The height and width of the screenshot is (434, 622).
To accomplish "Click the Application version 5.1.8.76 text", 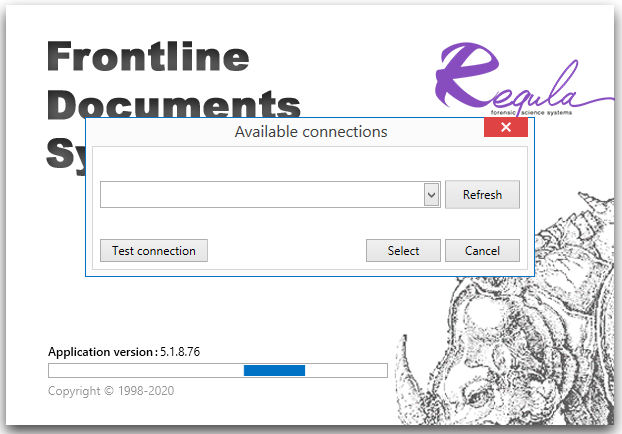I will 124,351.
